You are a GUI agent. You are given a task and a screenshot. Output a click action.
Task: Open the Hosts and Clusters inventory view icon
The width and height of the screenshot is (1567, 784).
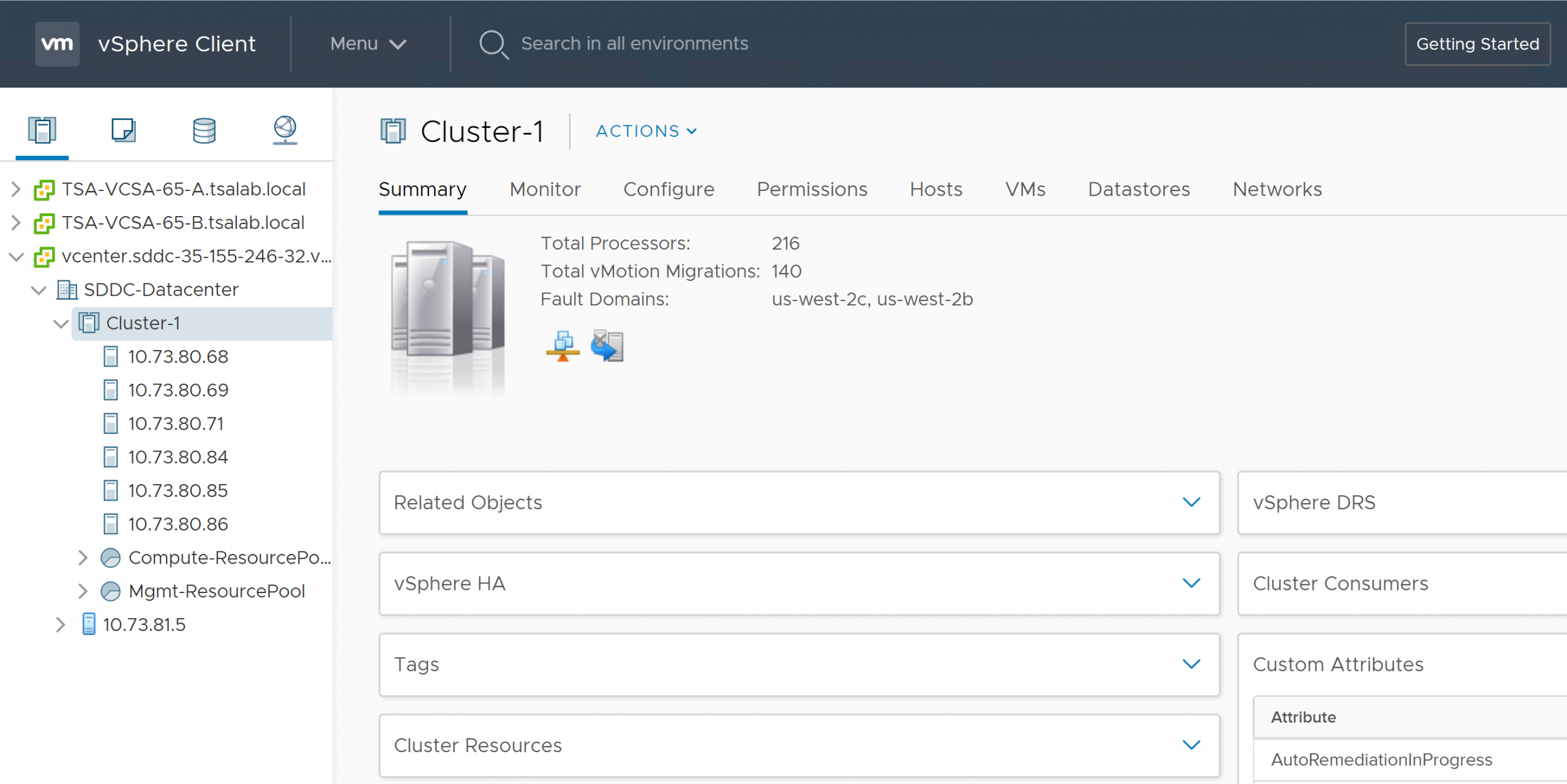click(42, 130)
